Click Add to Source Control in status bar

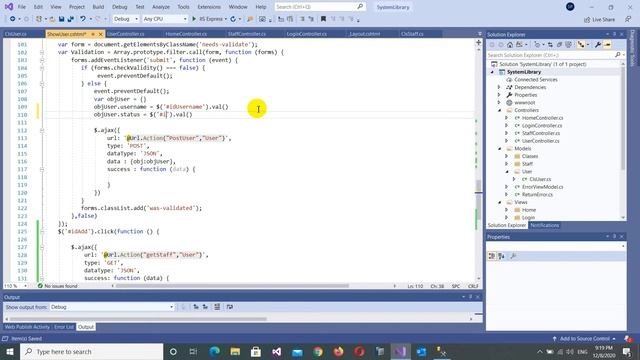(584, 338)
